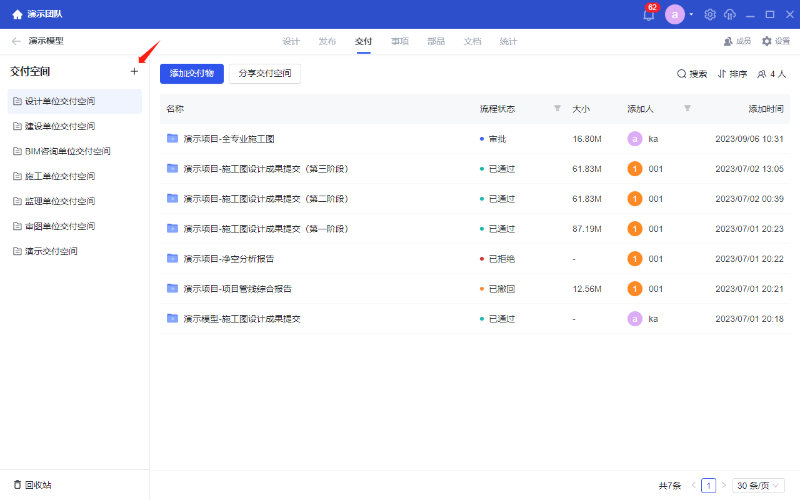Open 演示项目-项目管线综合报告
This screenshot has width=800, height=500.
pos(237,289)
